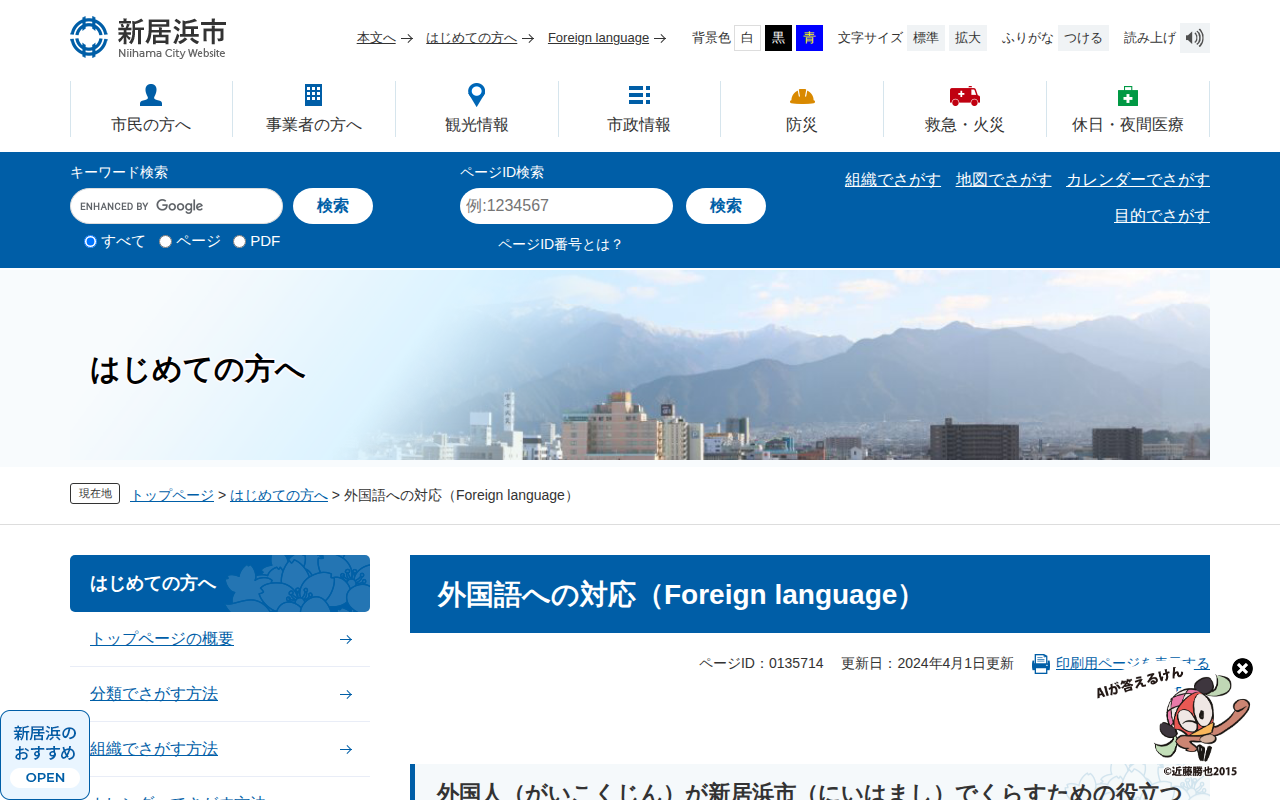Open Foreign language header link
Viewport: 1280px width, 800px height.
click(x=598, y=38)
